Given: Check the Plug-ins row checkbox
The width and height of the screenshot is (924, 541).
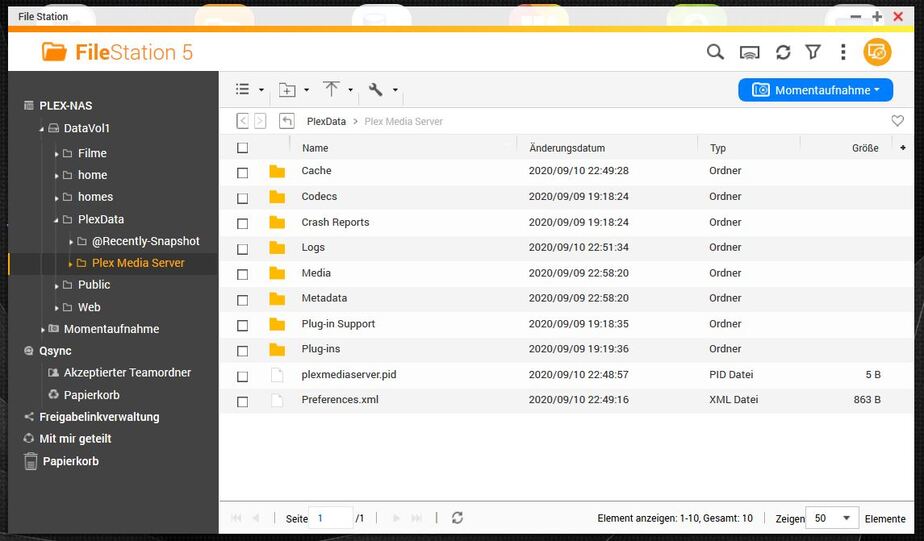Looking at the screenshot, I should click(x=242, y=351).
